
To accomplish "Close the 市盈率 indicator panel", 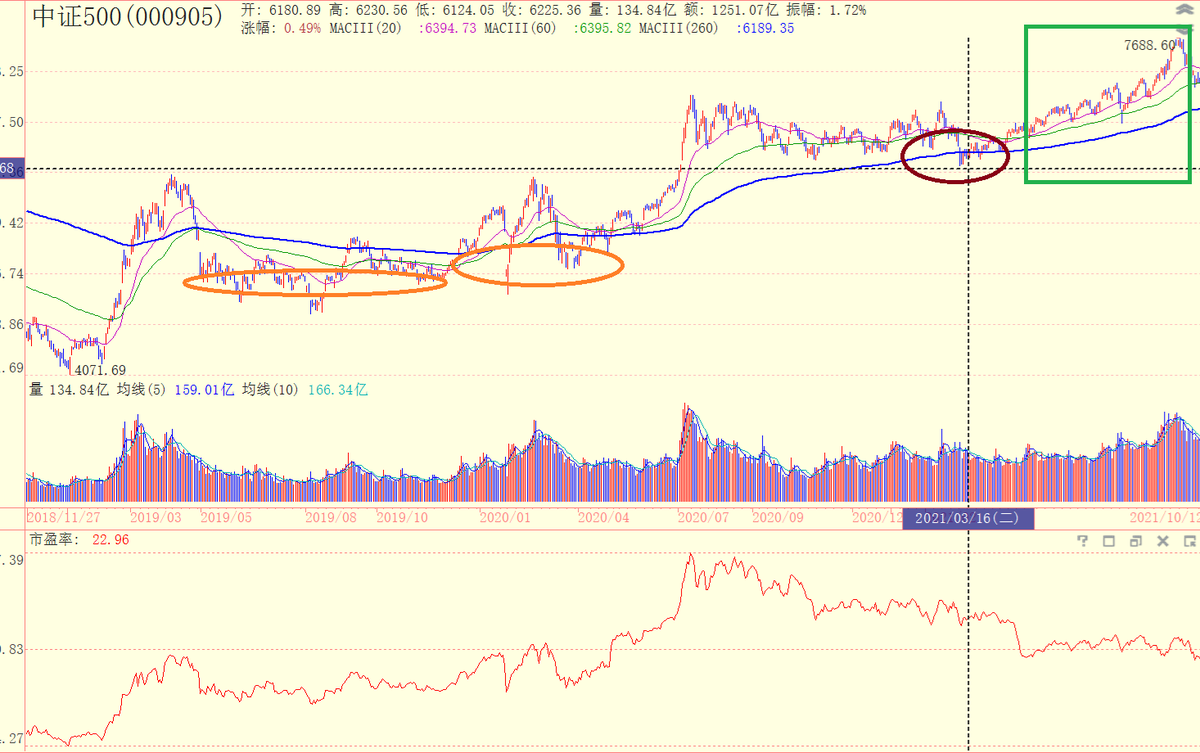I will pos(1163,541).
